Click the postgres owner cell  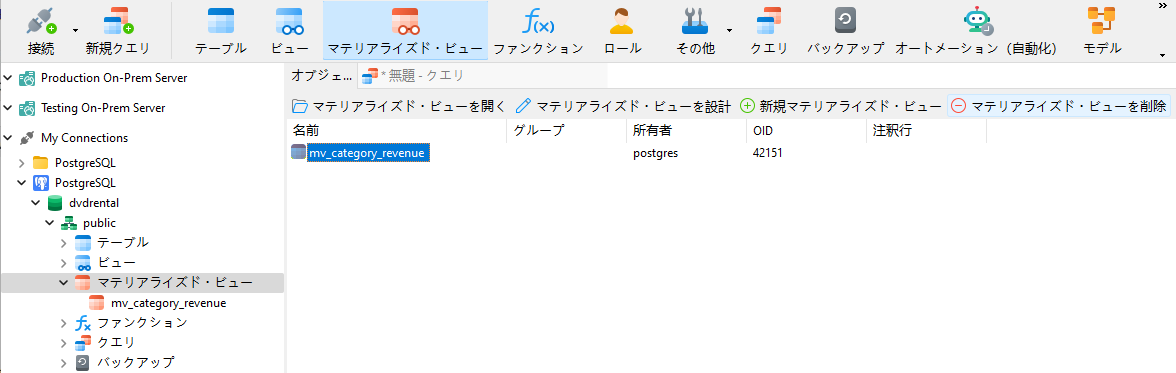click(656, 153)
